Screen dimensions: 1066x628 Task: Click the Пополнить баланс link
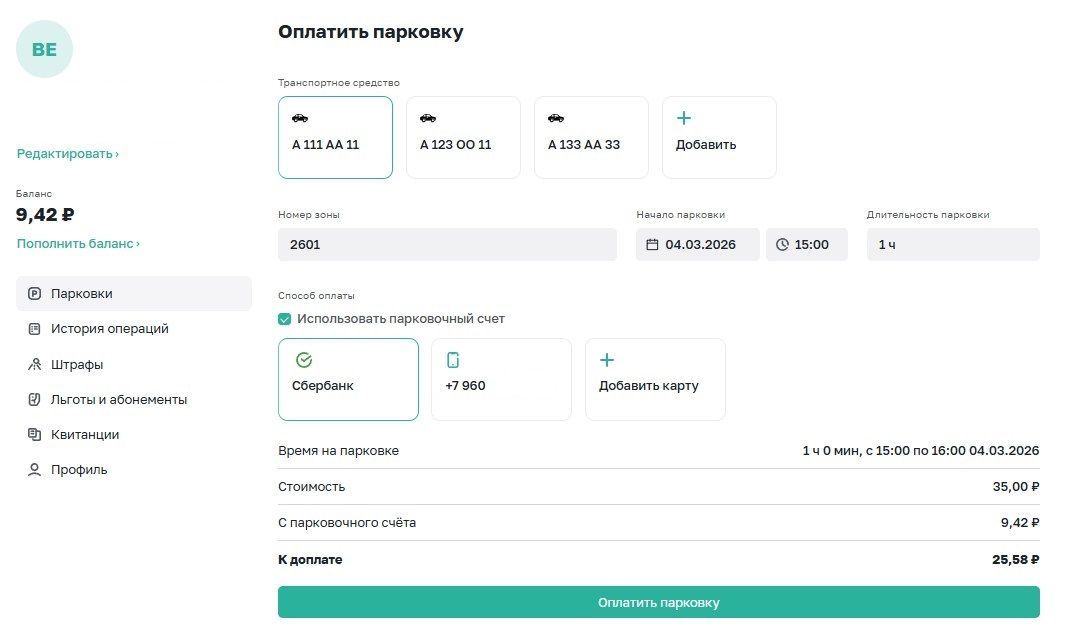[78, 244]
